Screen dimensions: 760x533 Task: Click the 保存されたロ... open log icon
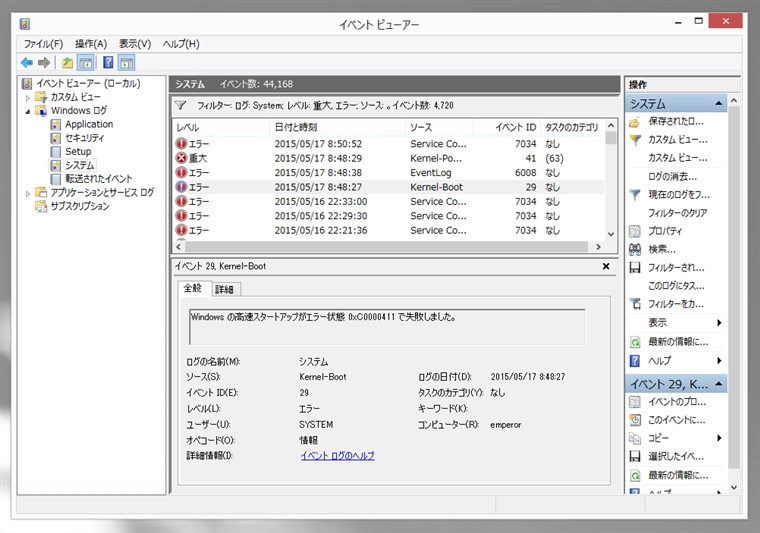click(634, 122)
